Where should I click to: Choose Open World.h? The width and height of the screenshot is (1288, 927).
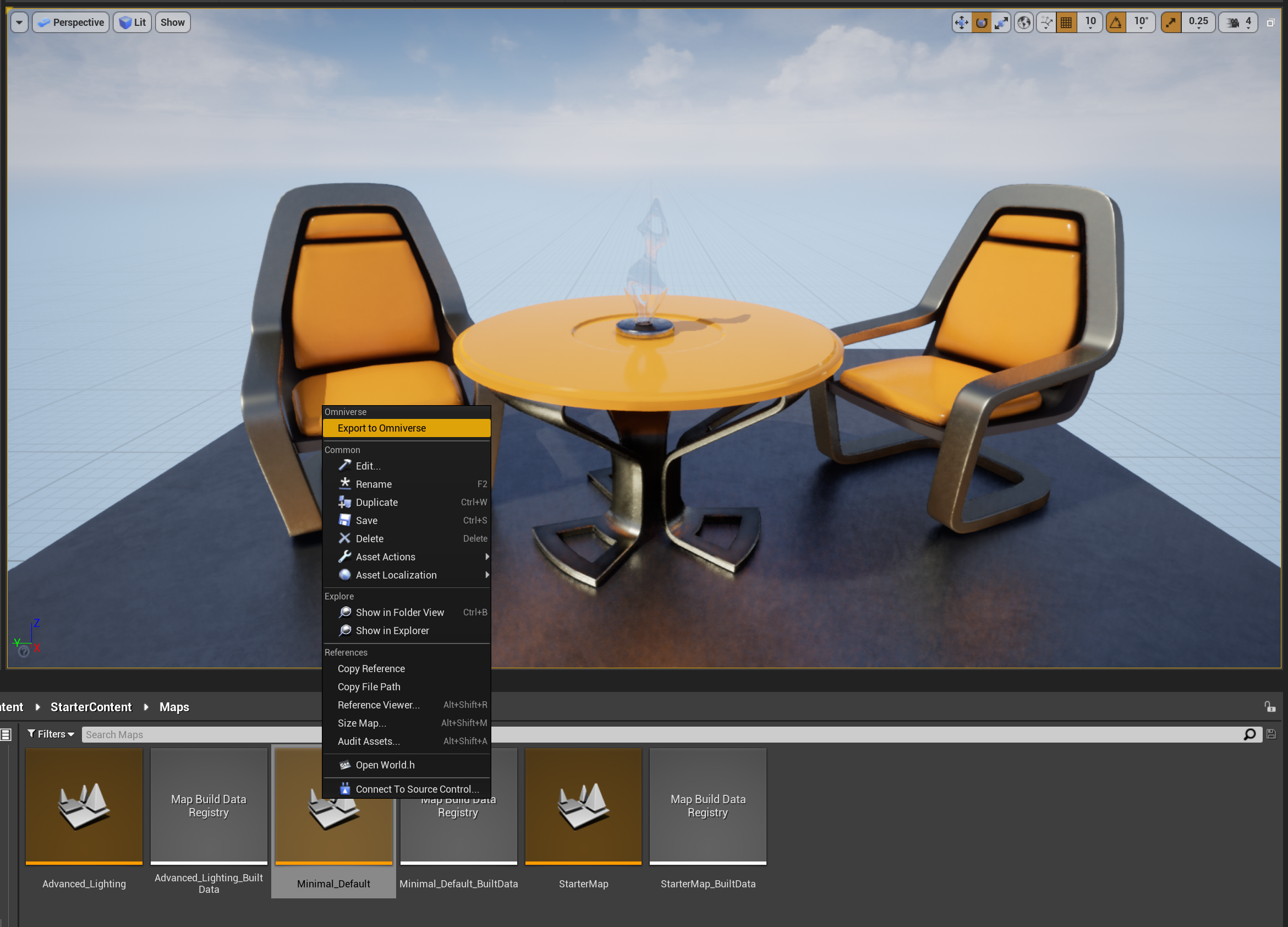(x=407, y=766)
